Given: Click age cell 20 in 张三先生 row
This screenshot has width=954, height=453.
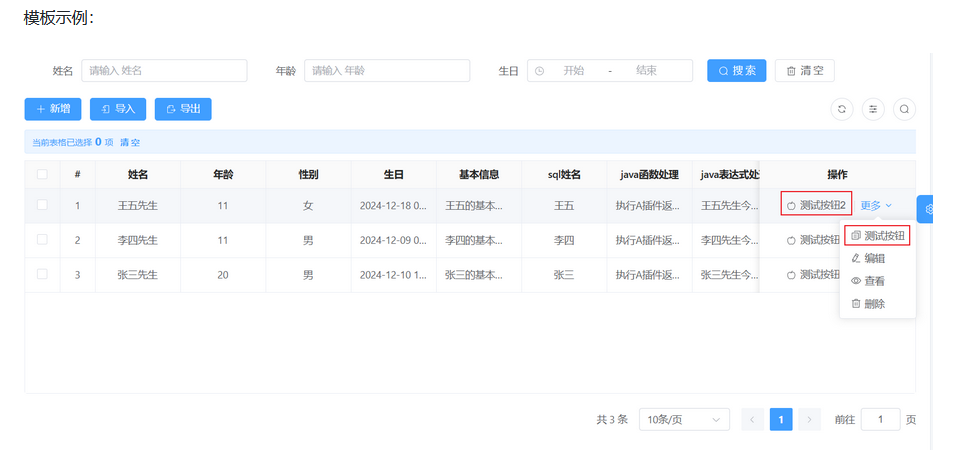Looking at the screenshot, I should [x=223, y=275].
